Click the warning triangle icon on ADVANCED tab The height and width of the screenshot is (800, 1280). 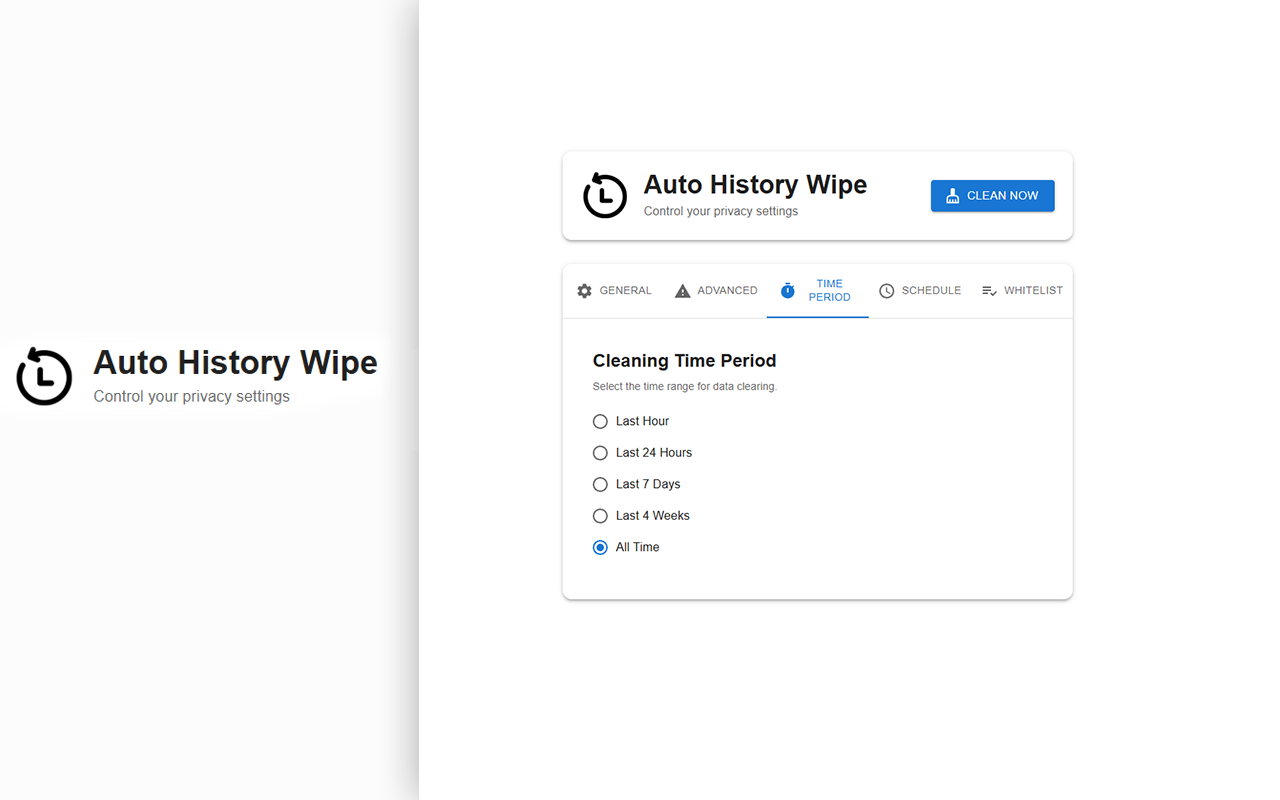click(682, 290)
